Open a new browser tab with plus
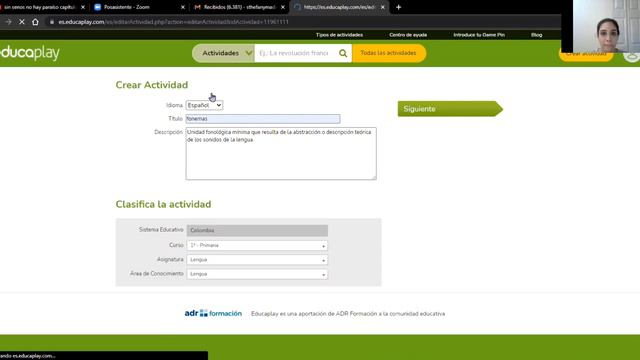 tap(398, 7)
